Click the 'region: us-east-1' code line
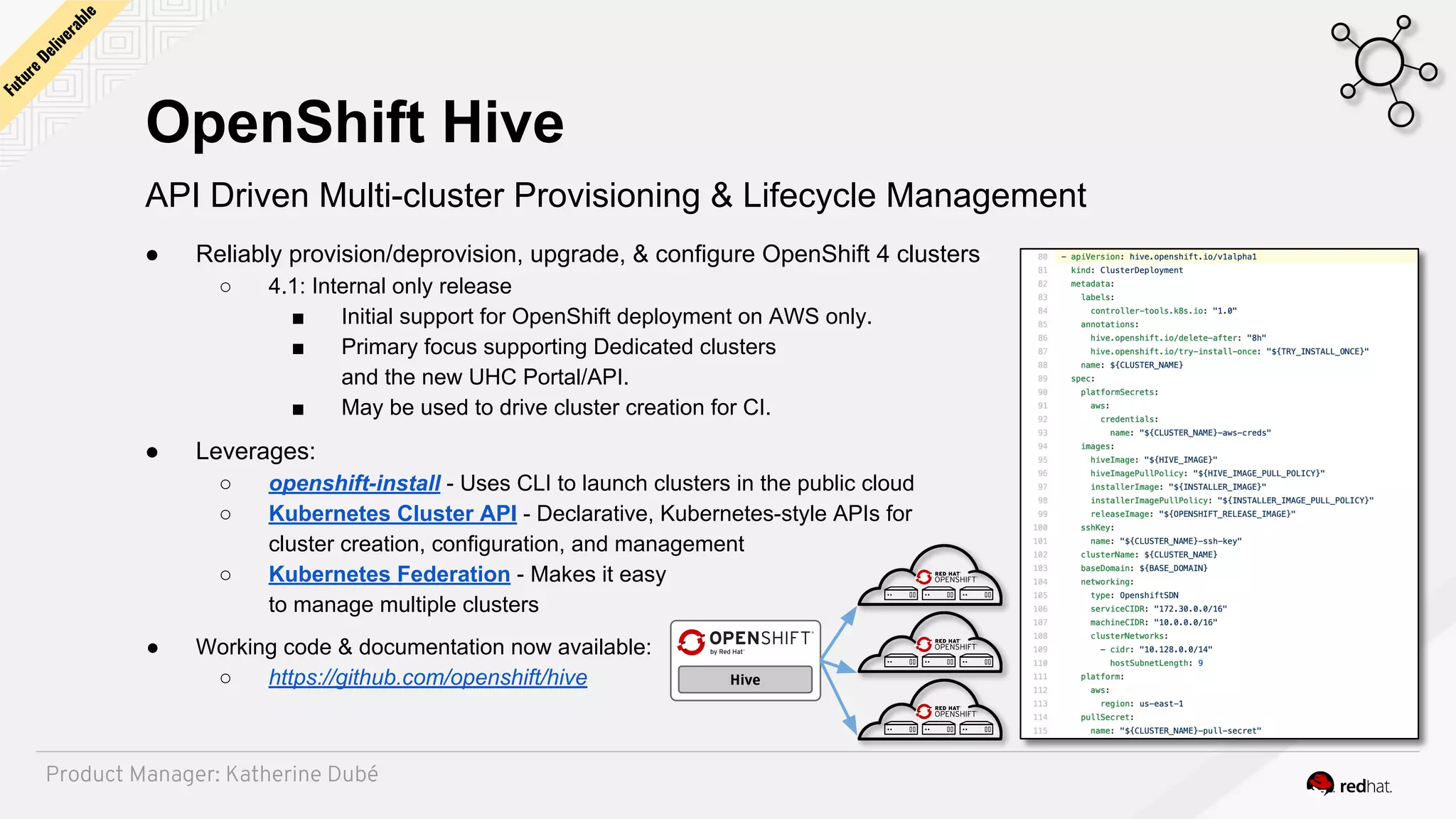The width and height of the screenshot is (1456, 819). click(1142, 704)
